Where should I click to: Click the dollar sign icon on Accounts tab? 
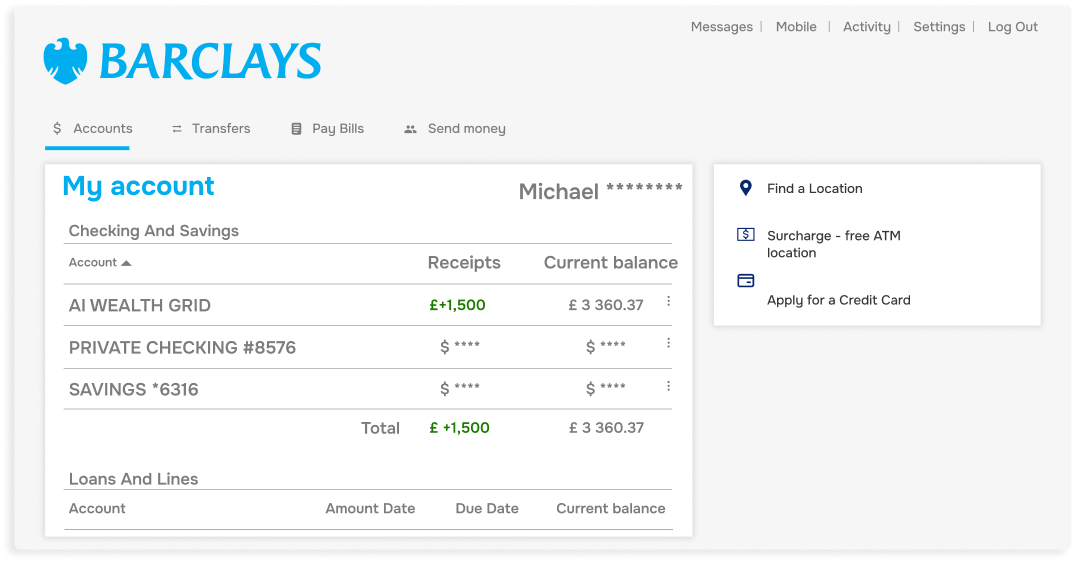pyautogui.click(x=57, y=129)
